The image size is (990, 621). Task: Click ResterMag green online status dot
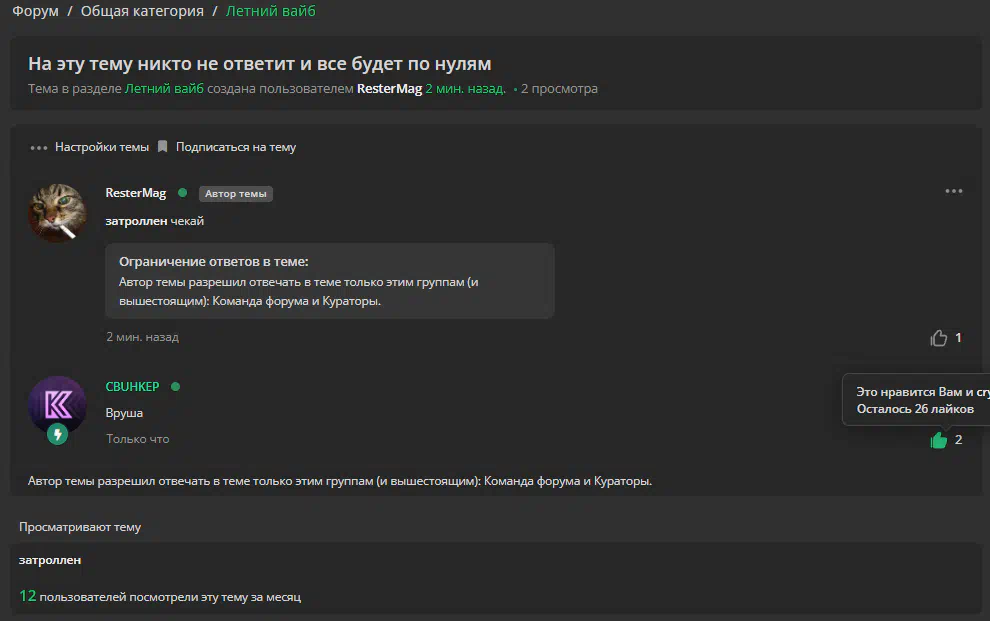[182, 192]
